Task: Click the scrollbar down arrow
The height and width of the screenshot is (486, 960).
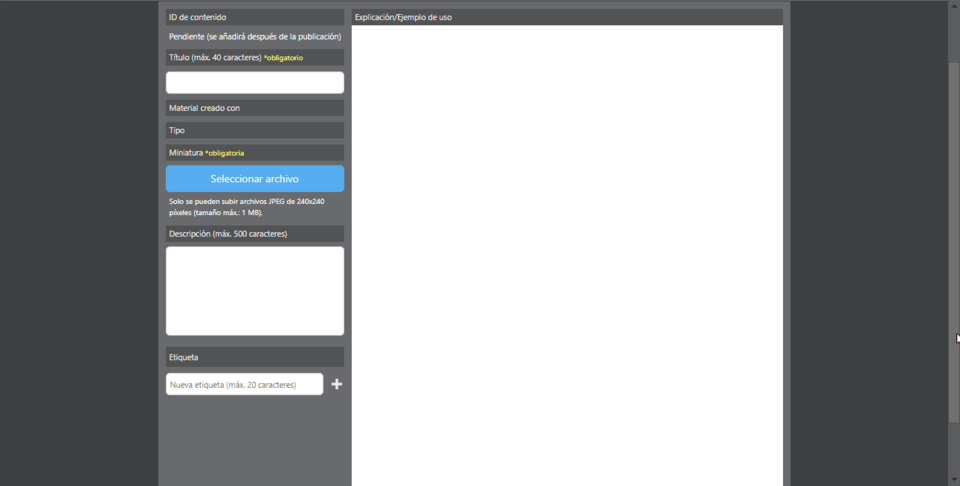Action: (954, 479)
